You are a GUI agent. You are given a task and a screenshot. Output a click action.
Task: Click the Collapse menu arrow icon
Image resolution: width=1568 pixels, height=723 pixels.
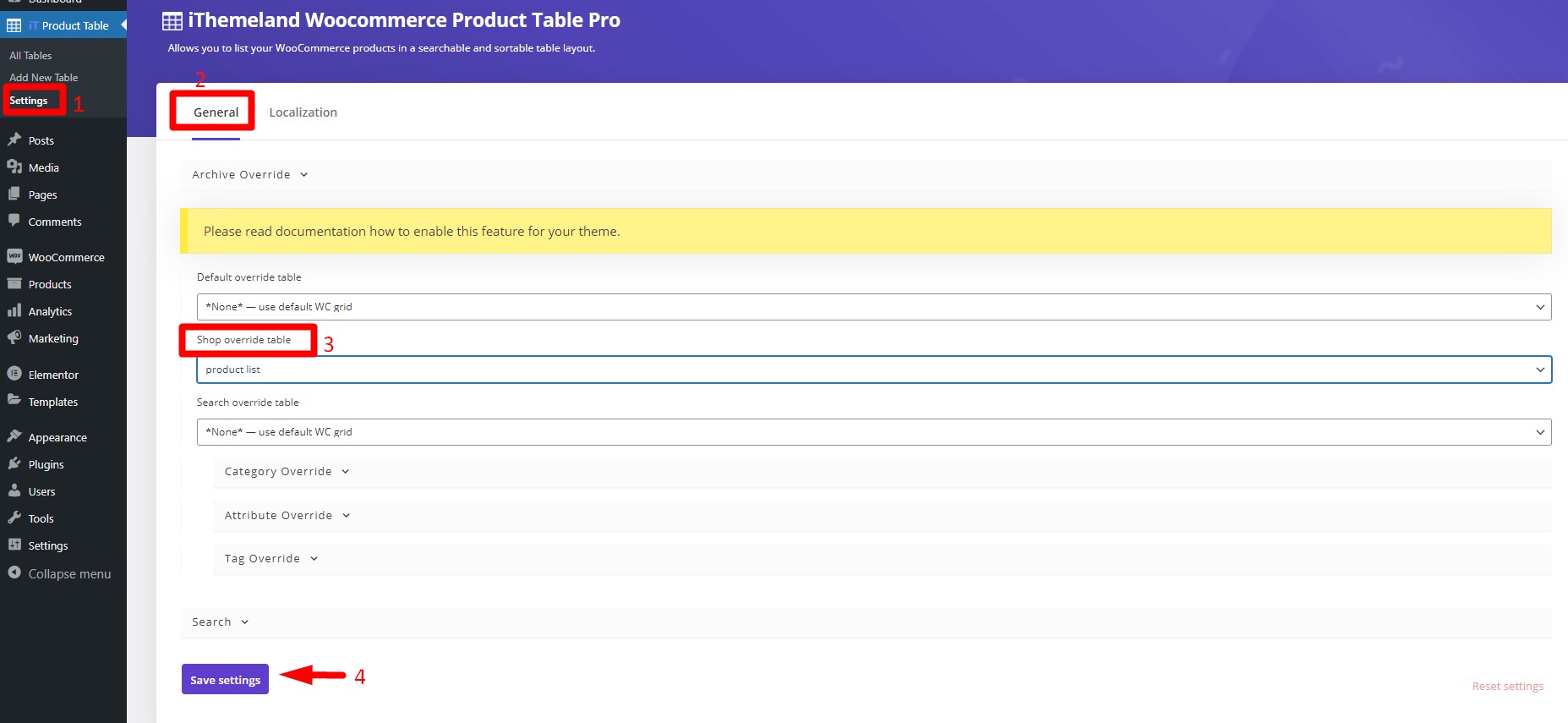[14, 572]
